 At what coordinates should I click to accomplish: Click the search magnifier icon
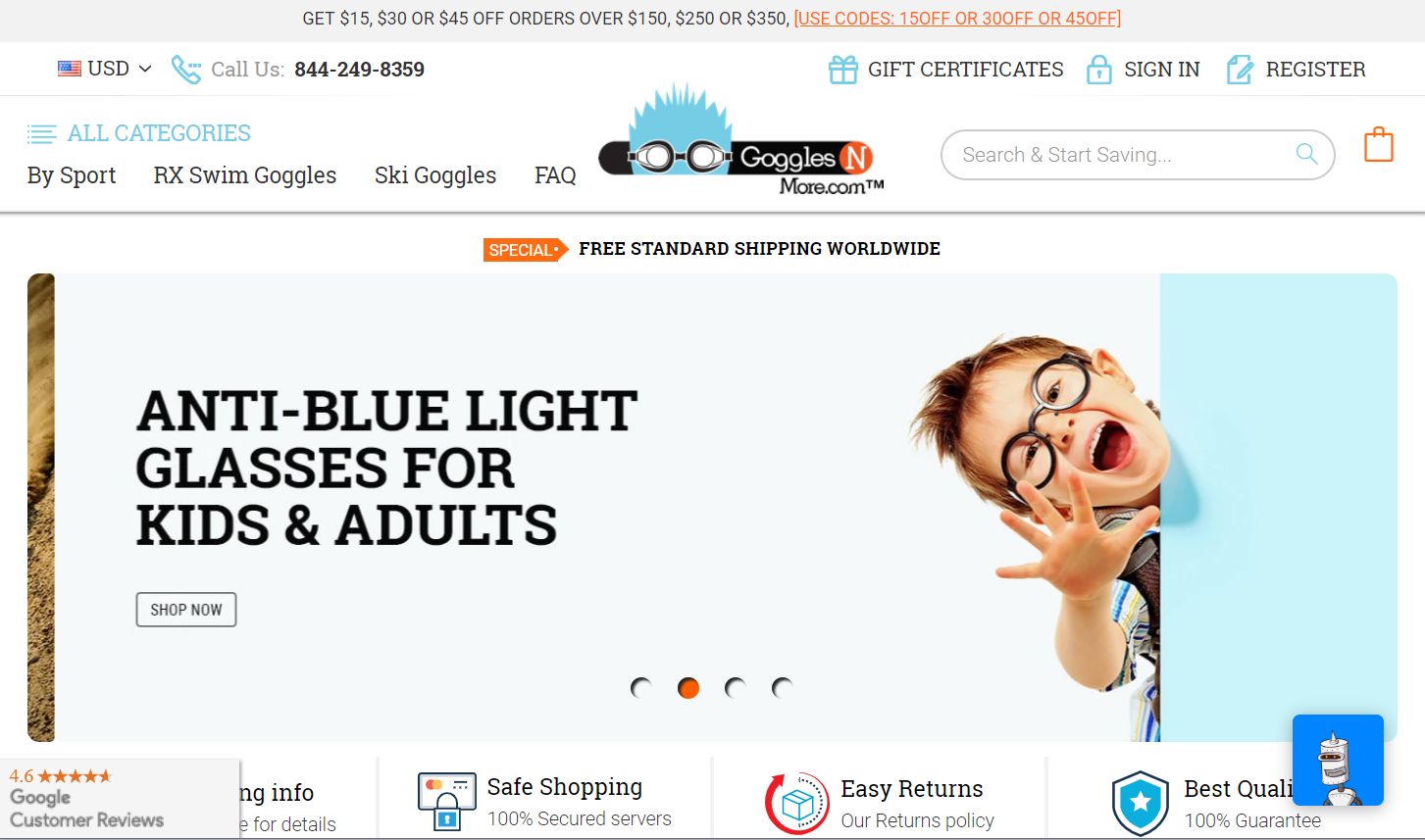tap(1306, 154)
